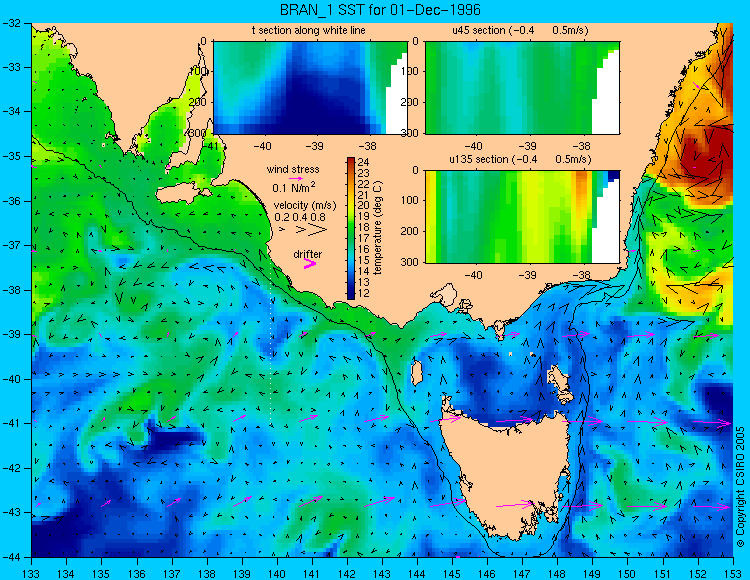The width and height of the screenshot is (750, 580).
Task: Click the '-38' latitude axis label
Action: click(x=11, y=290)
